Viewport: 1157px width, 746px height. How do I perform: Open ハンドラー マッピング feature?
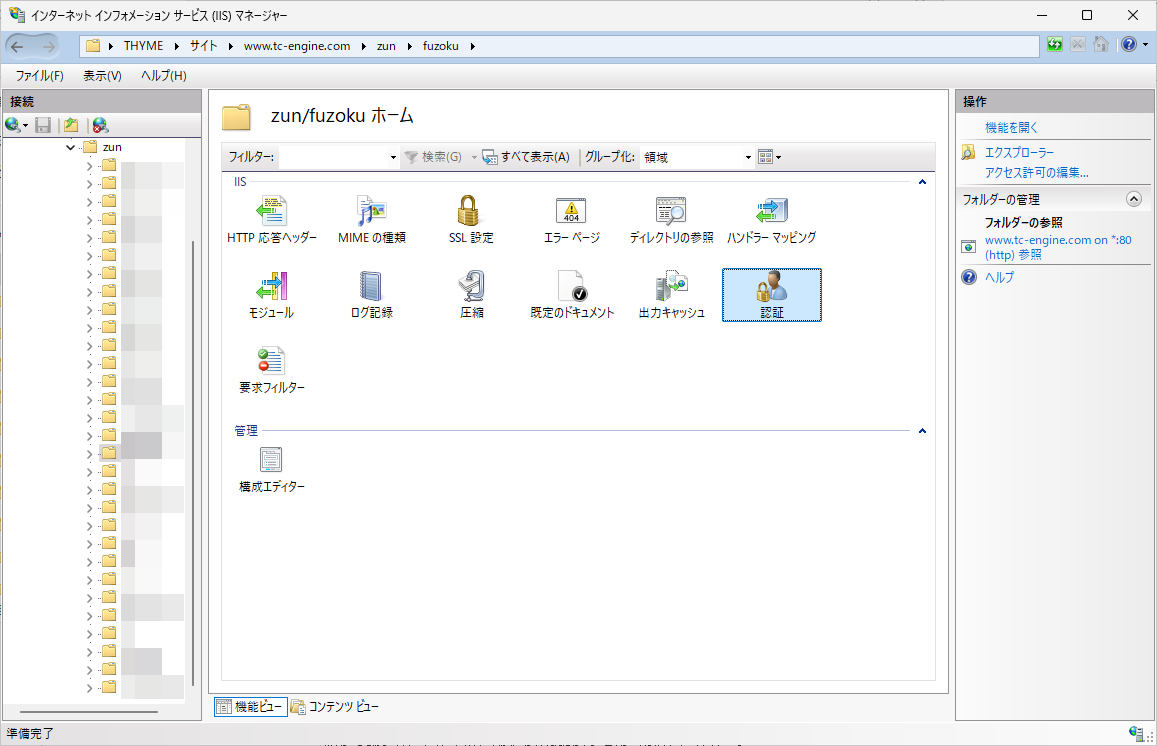click(x=771, y=220)
